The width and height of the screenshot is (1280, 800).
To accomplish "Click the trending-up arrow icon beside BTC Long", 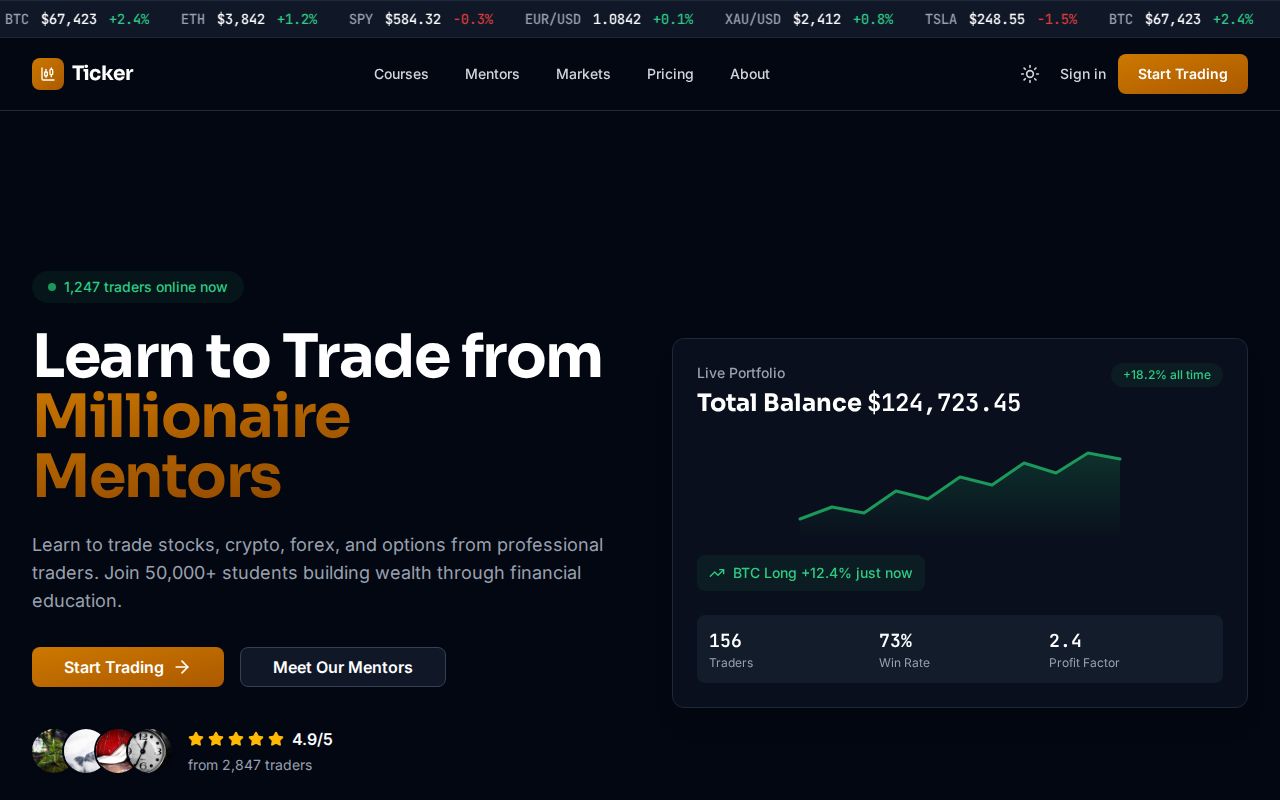I will 717,573.
